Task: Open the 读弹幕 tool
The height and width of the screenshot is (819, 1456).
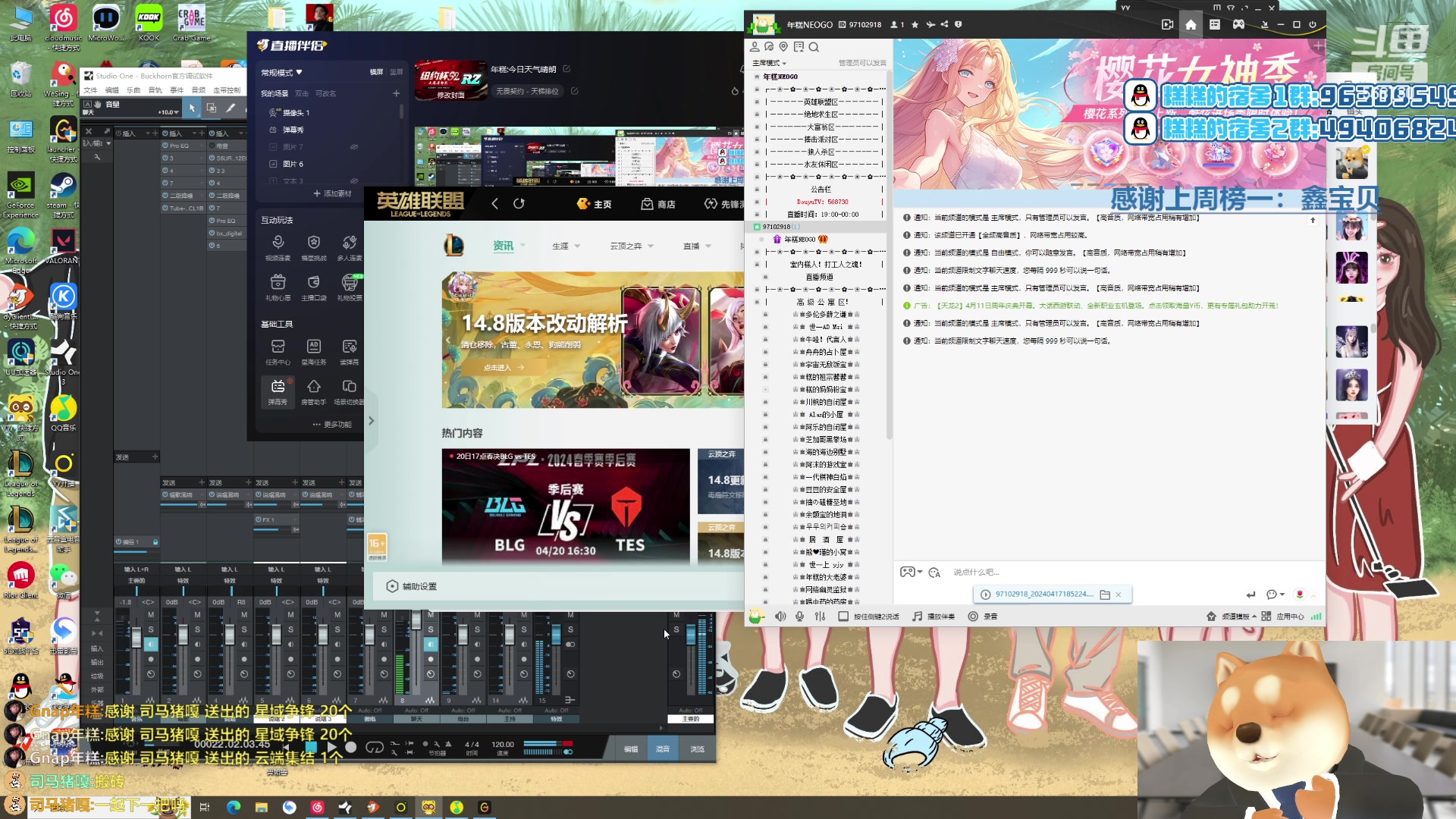Action: [x=349, y=352]
